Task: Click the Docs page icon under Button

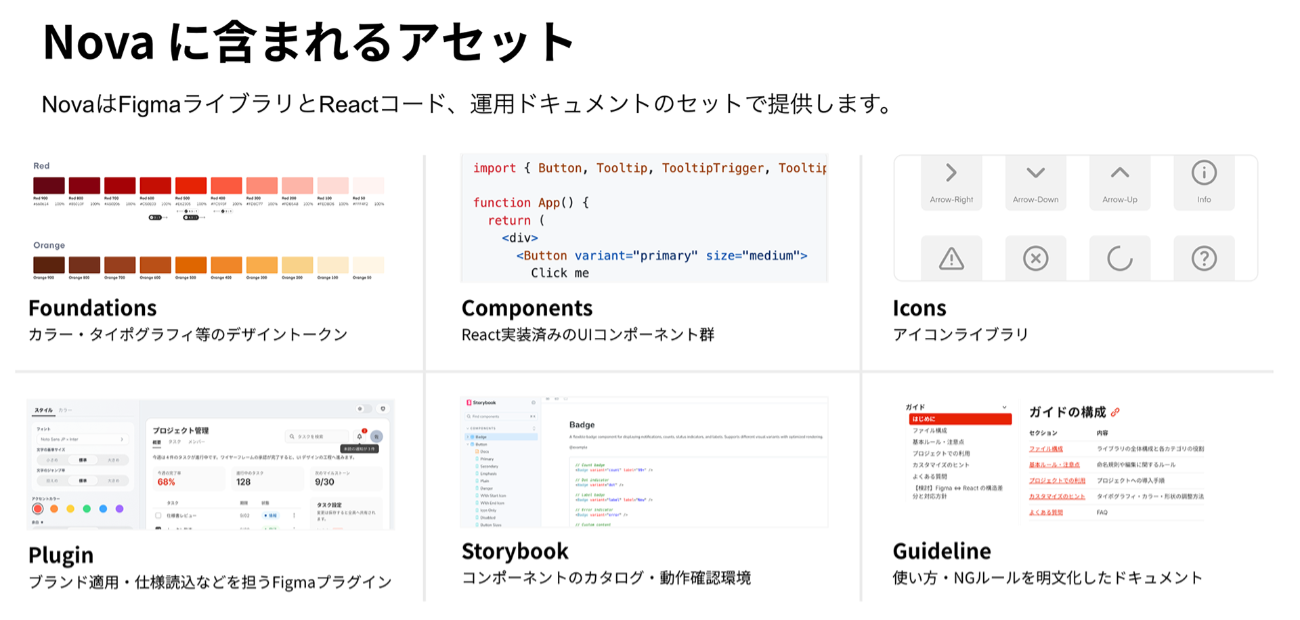Action: coord(477,451)
